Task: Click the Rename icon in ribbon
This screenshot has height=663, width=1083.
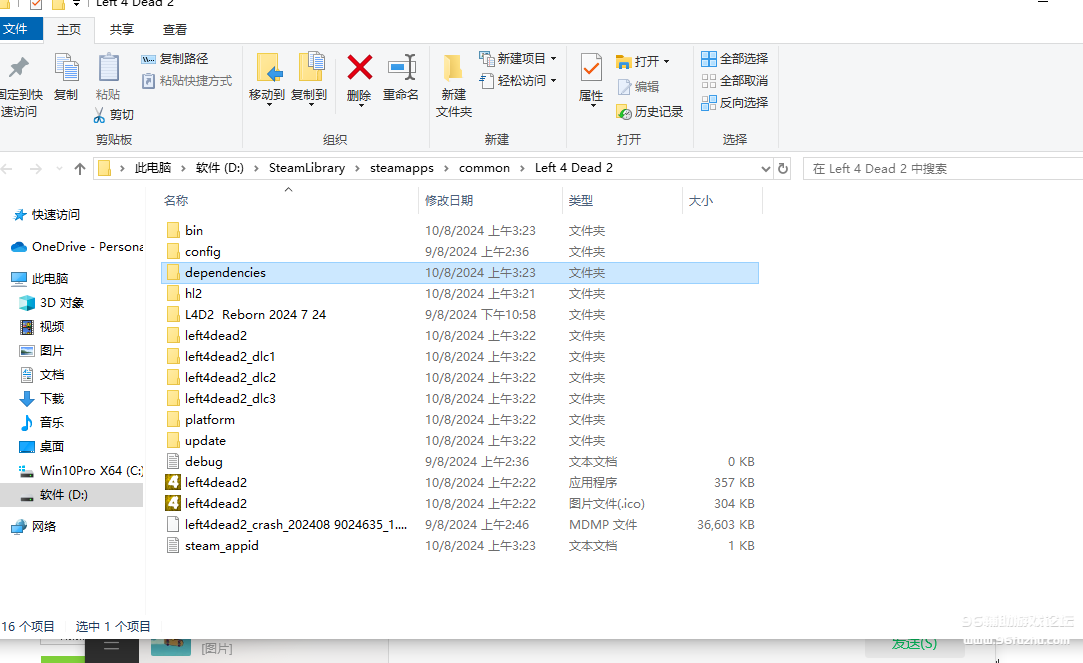Action: (x=401, y=70)
